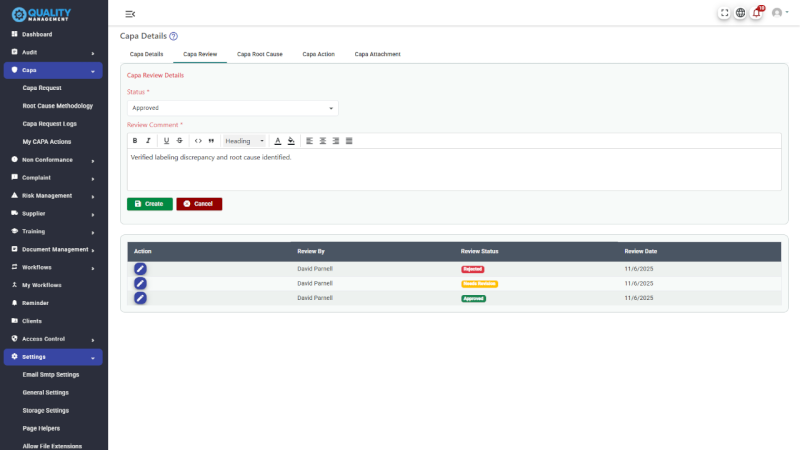Open Reminder page
This screenshot has height=450, width=800.
point(53,303)
